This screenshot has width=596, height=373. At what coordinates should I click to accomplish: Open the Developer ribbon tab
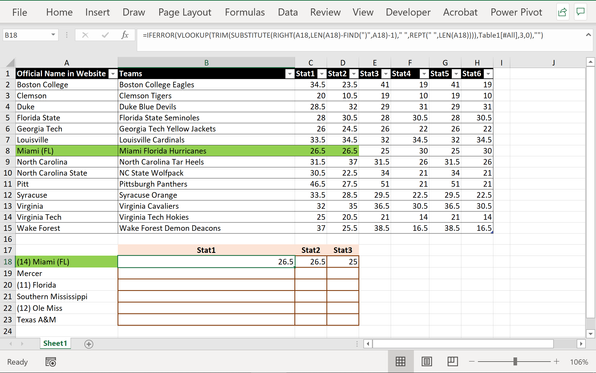pos(408,13)
